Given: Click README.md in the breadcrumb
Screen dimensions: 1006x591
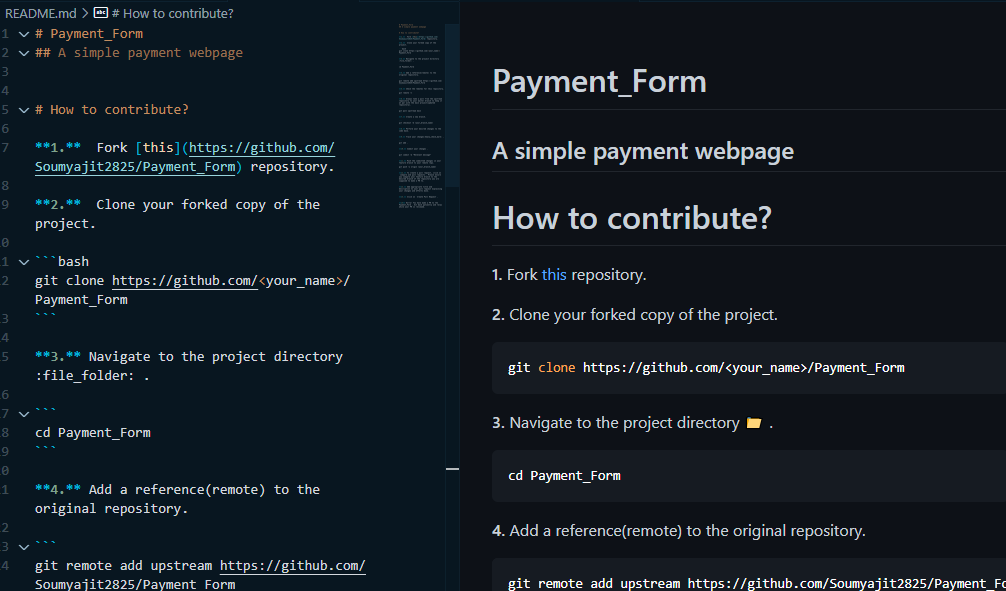Looking at the screenshot, I should pyautogui.click(x=42, y=13).
